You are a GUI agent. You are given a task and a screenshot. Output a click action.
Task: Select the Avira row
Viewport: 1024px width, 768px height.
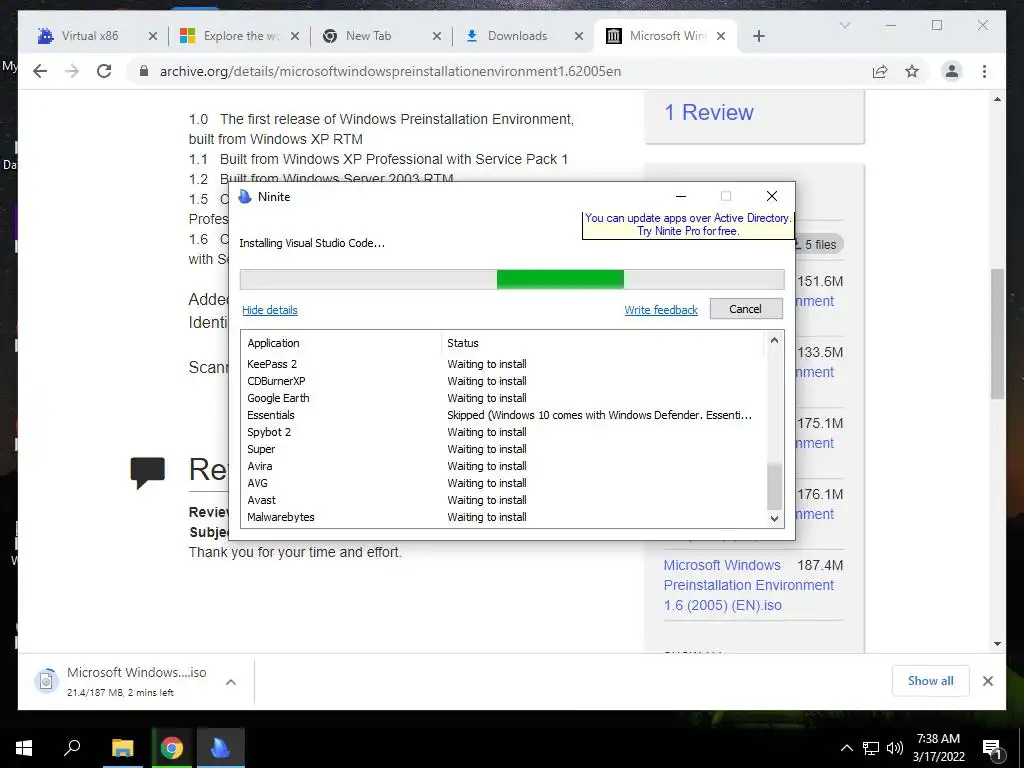pos(503,466)
